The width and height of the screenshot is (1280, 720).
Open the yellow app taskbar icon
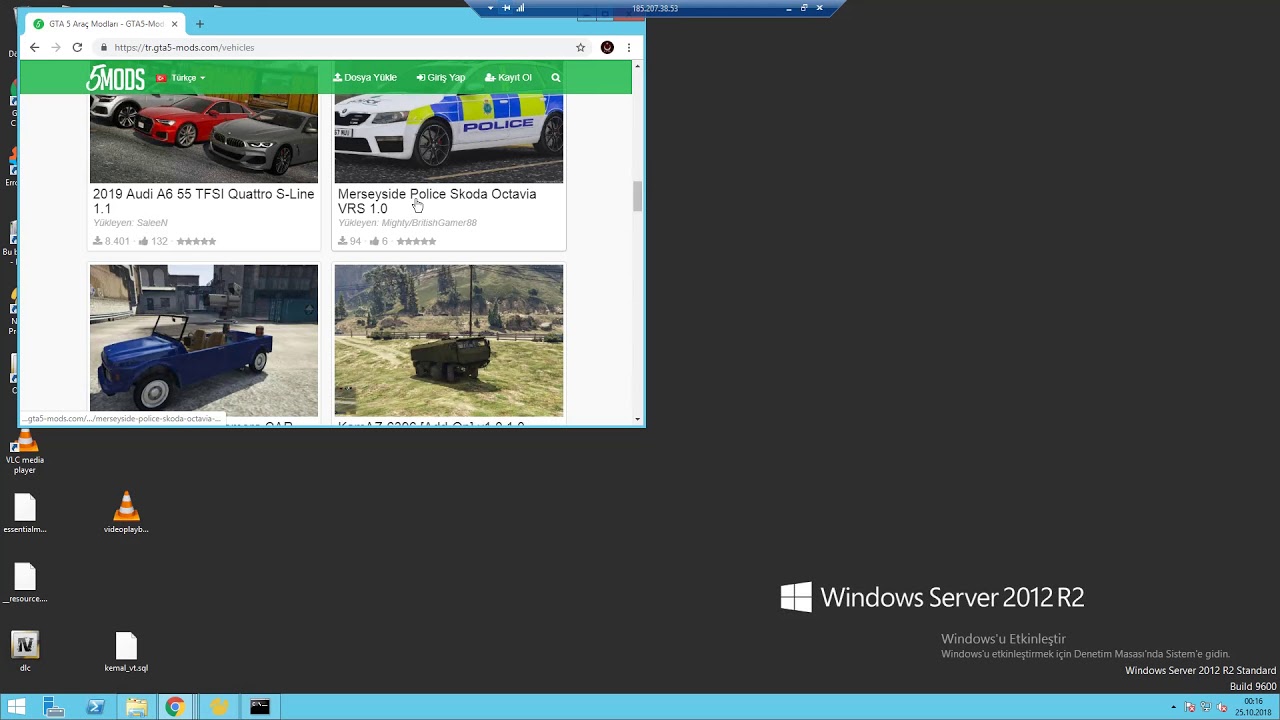point(219,707)
